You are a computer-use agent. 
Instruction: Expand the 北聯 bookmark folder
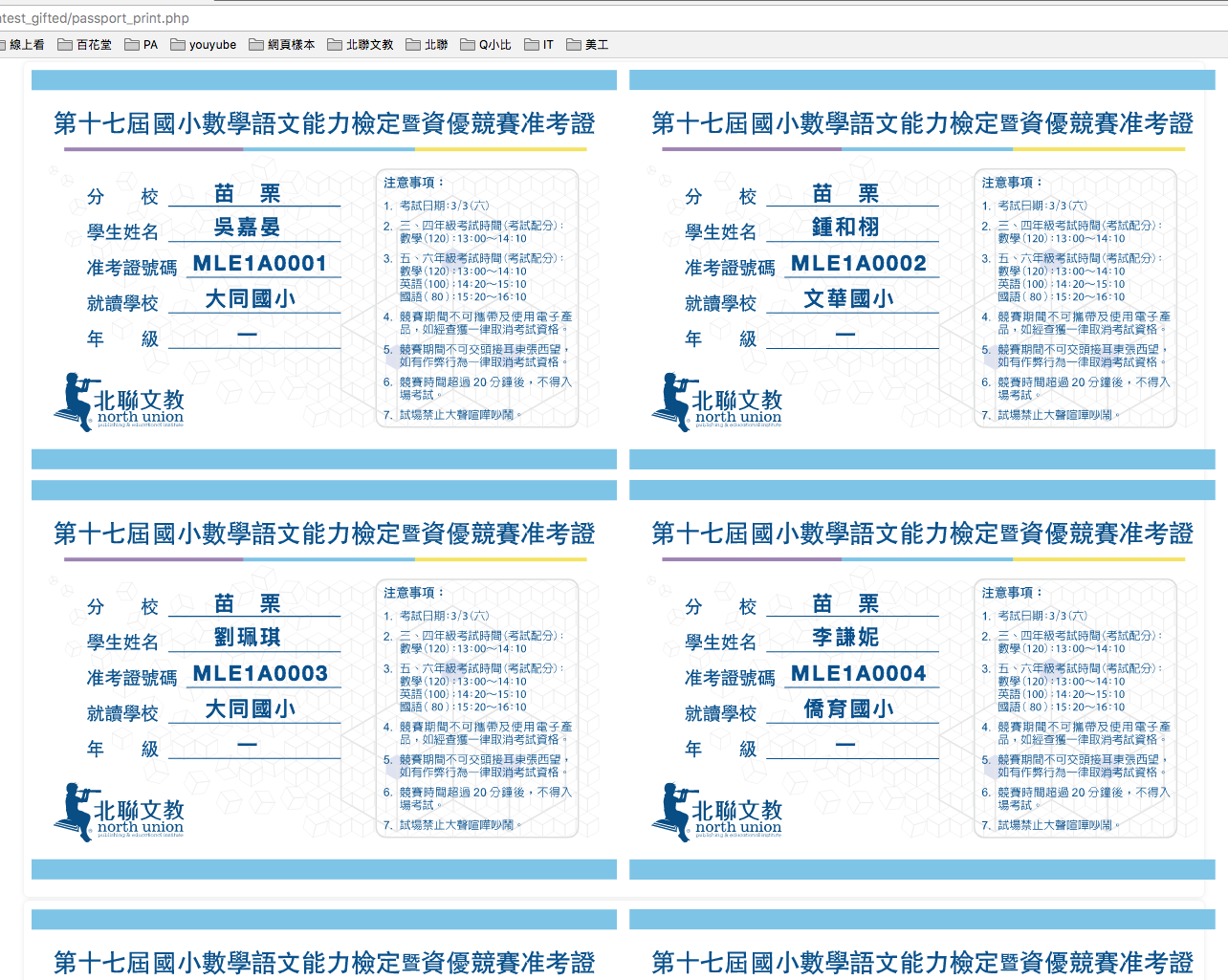click(x=428, y=45)
